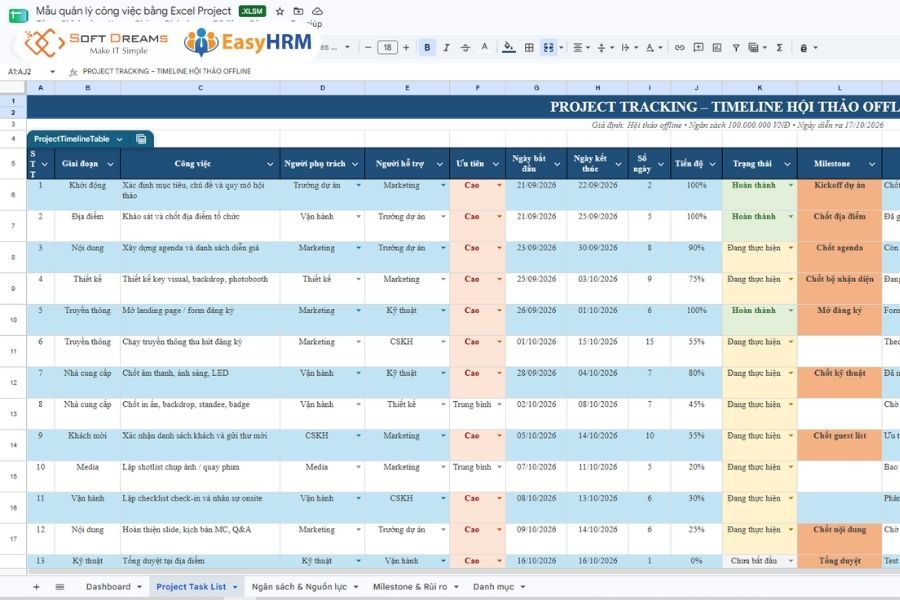Image resolution: width=900 pixels, height=600 pixels.
Task: Open priority dropdown for Khởi động row
Action: tap(499, 185)
